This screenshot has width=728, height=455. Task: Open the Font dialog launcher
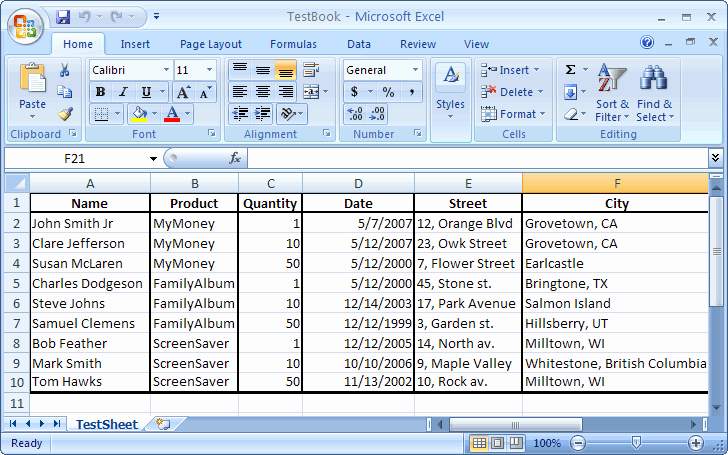pyautogui.click(x=212, y=134)
